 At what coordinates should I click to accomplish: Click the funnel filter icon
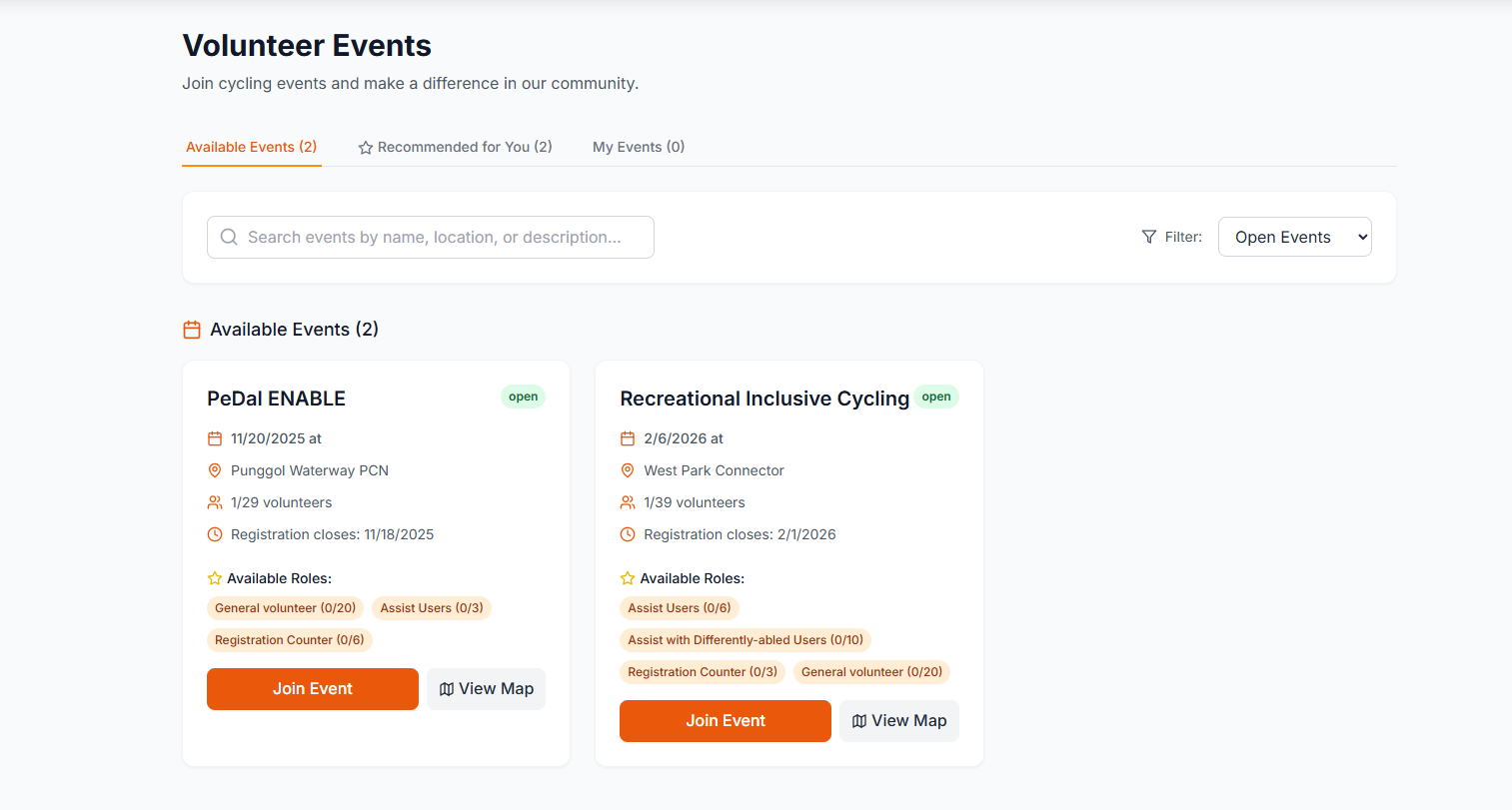1149,237
